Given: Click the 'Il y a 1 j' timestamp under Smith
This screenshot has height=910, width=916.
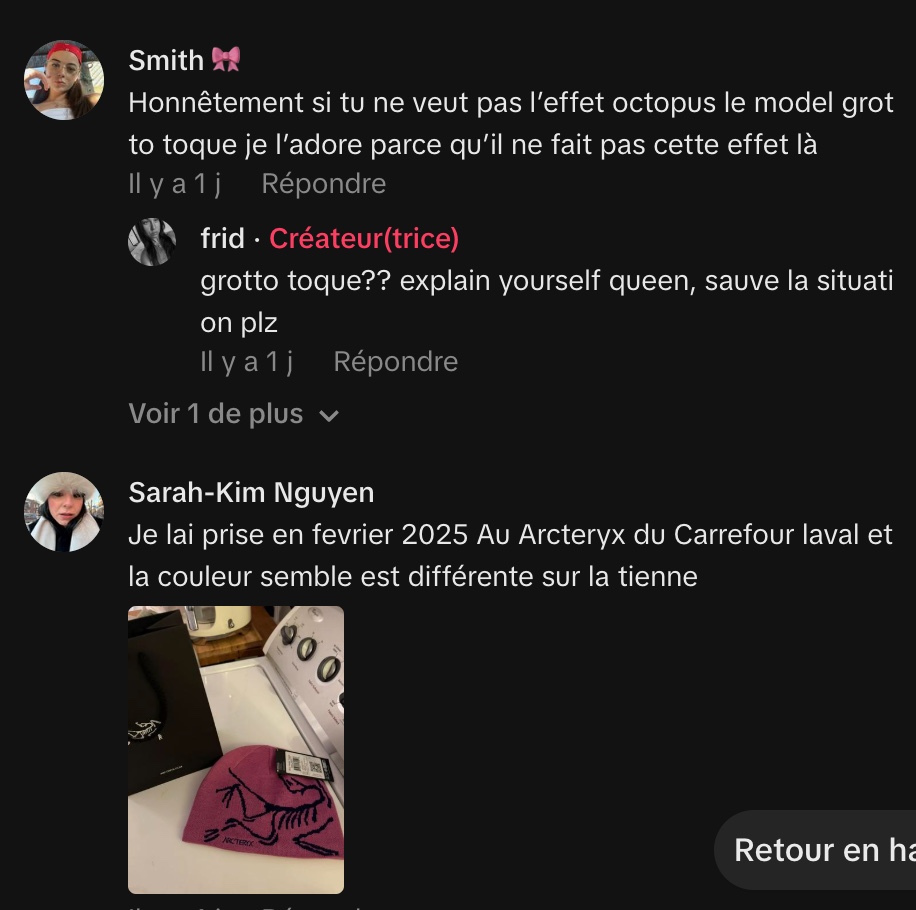Looking at the screenshot, I should [x=175, y=184].
